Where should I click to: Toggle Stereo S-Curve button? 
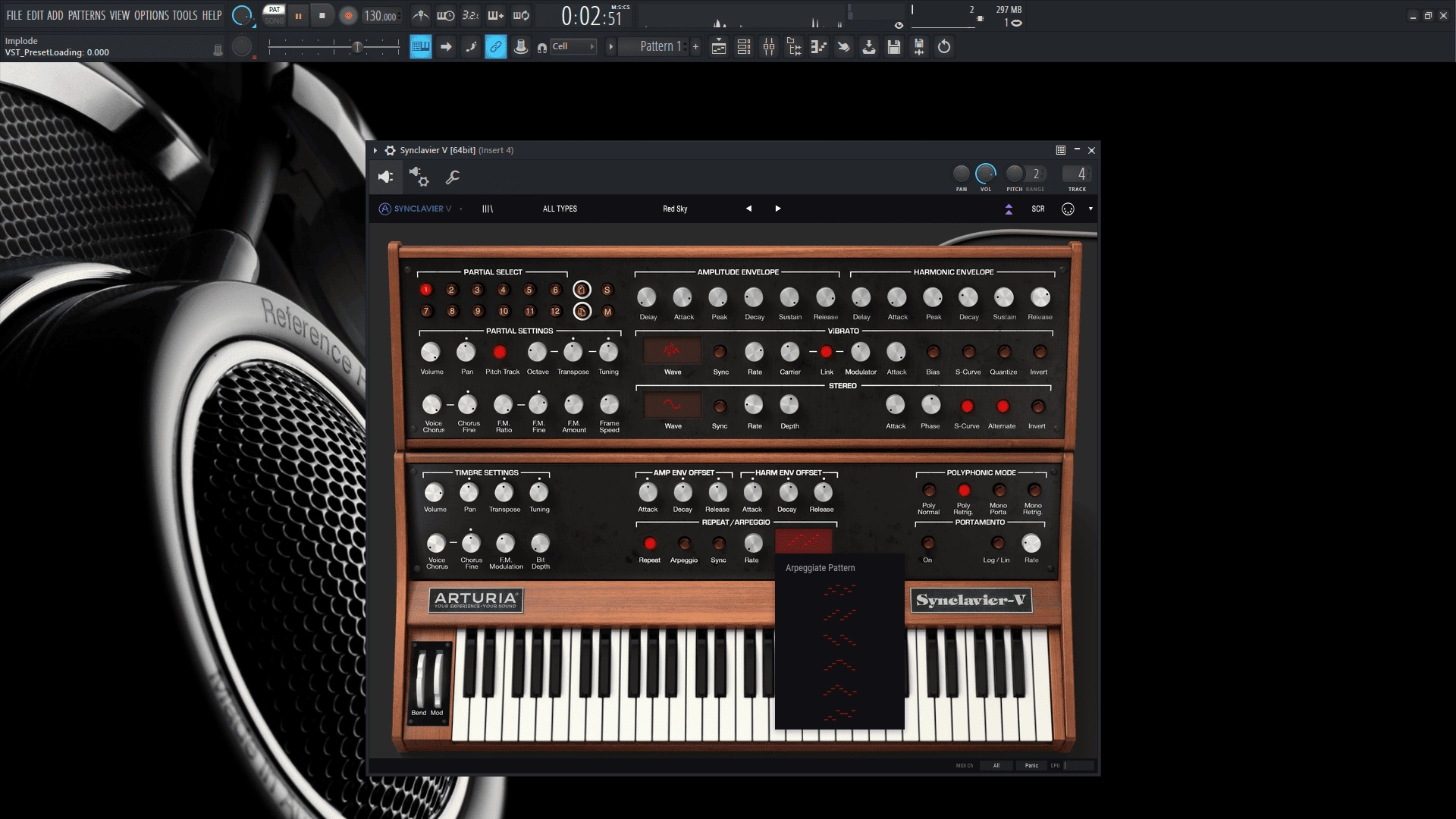pos(967,406)
